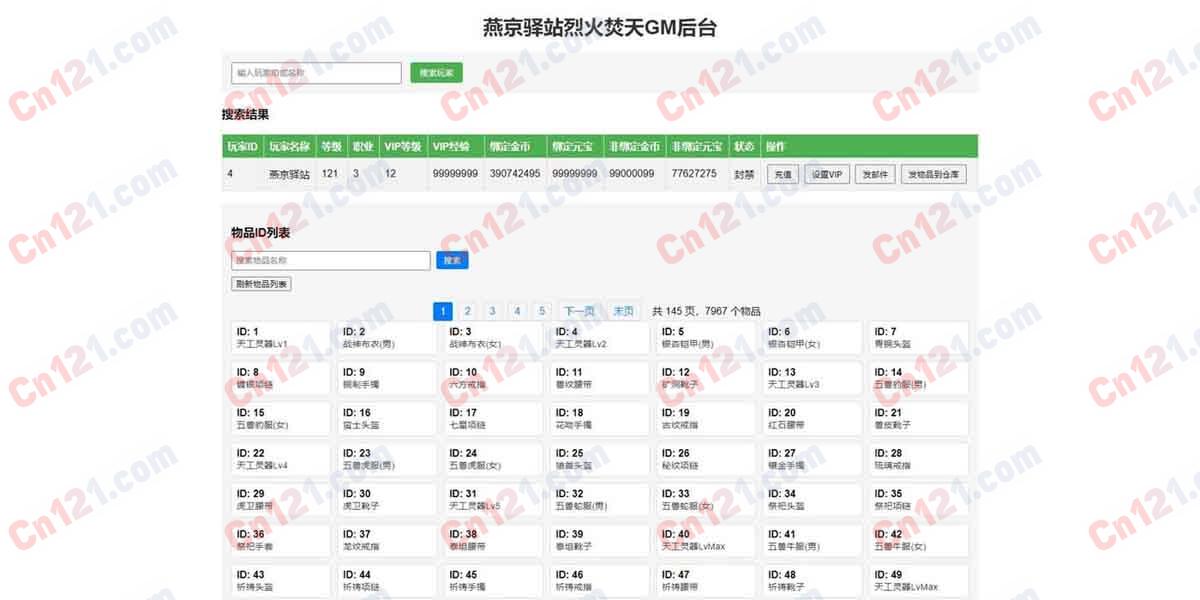Click the 发邮件 send mail button

click(875, 174)
